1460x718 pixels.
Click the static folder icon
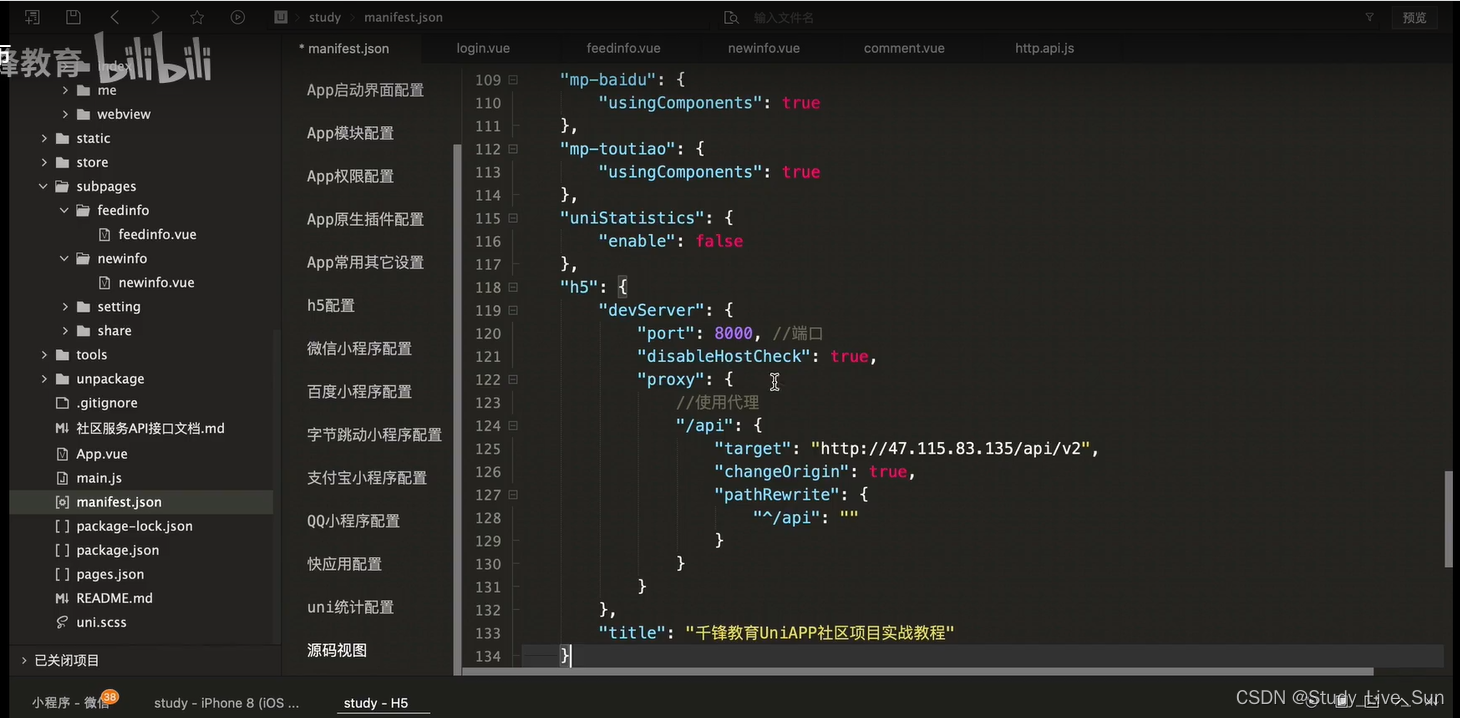(62, 138)
